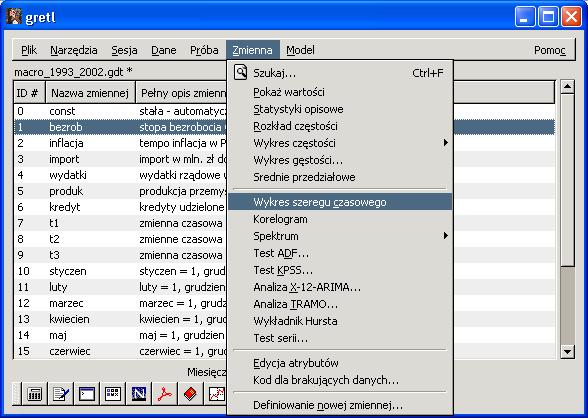Click the vertical scrollbar thumb
This screenshot has width=588, height=418.
click(x=567, y=180)
